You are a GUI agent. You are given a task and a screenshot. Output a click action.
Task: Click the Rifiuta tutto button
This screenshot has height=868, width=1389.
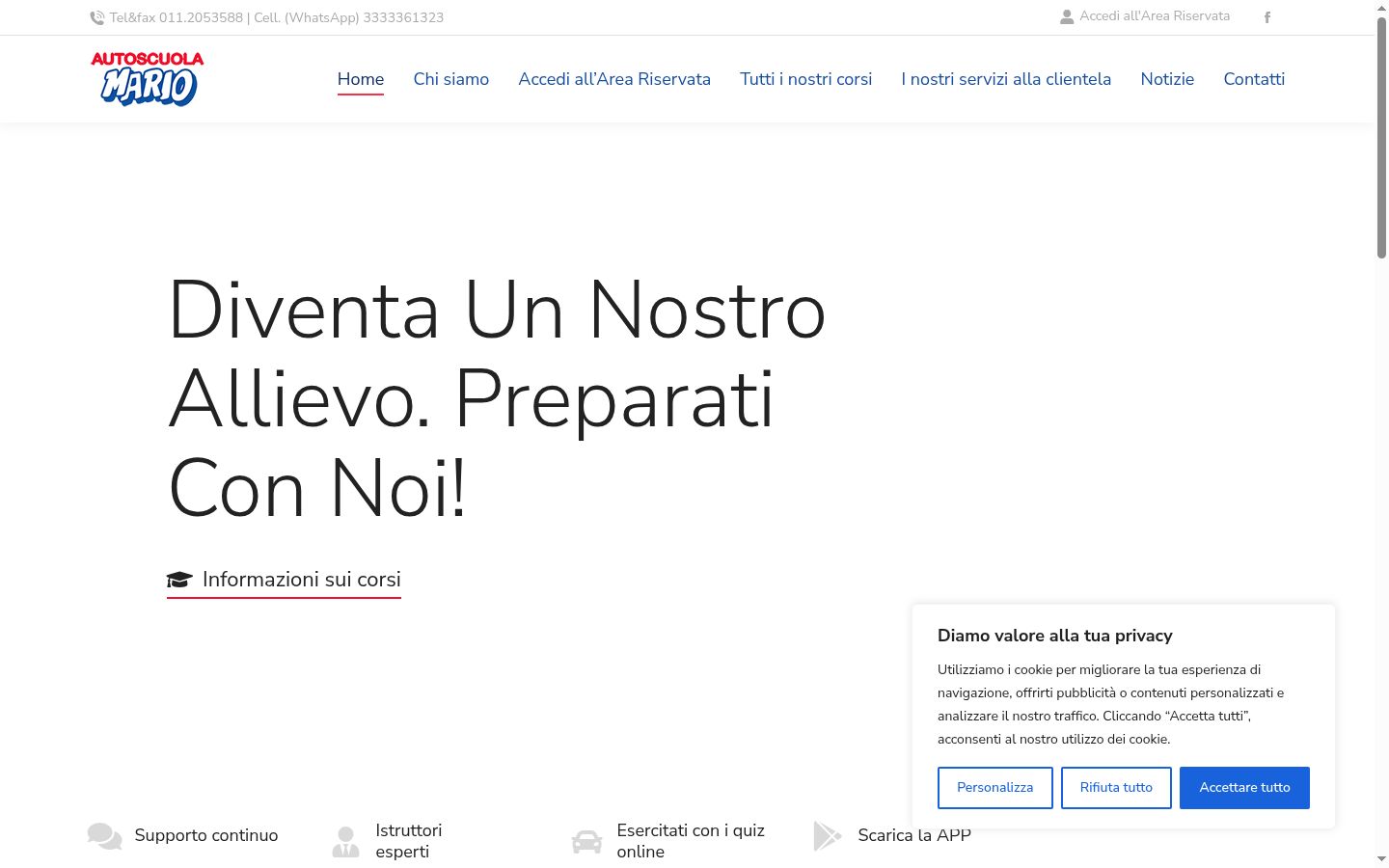[1116, 788]
